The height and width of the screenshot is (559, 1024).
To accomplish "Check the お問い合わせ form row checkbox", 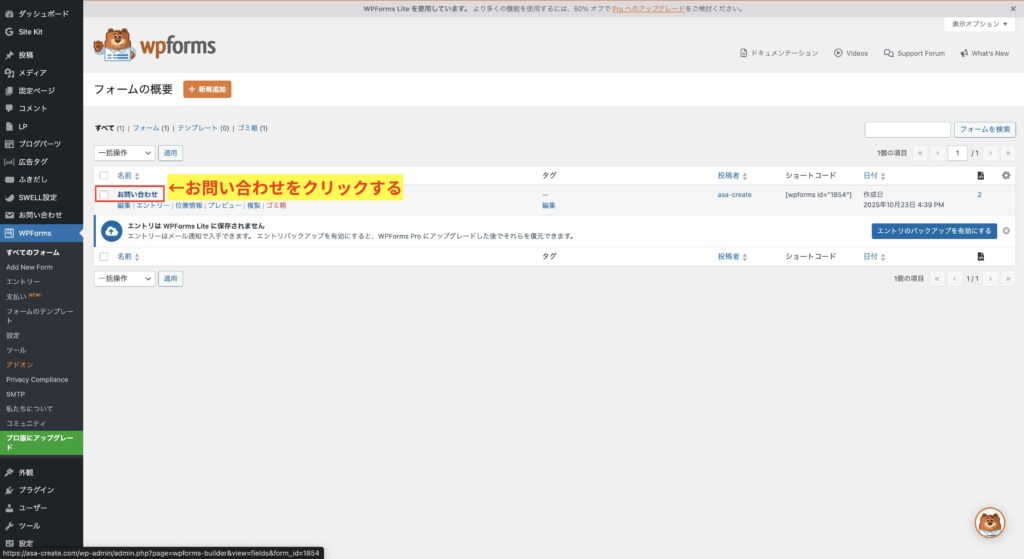I will pos(103,194).
